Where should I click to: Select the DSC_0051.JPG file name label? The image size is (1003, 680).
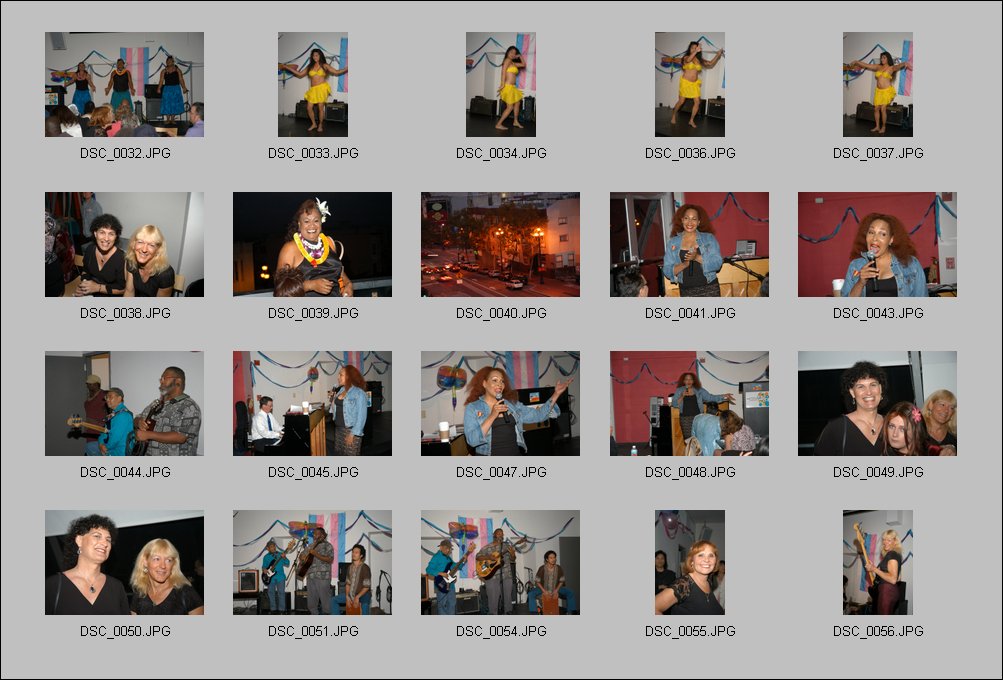click(313, 631)
